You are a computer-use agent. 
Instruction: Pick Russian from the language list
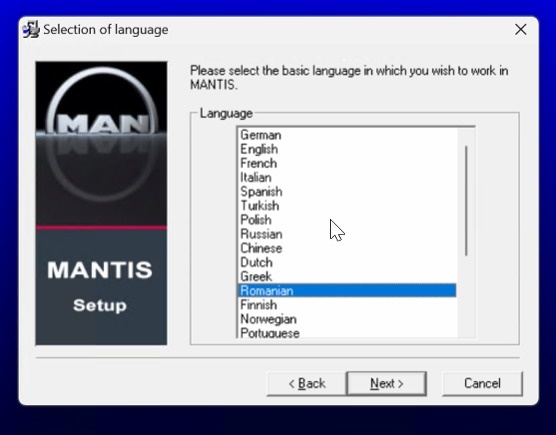coord(346,234)
